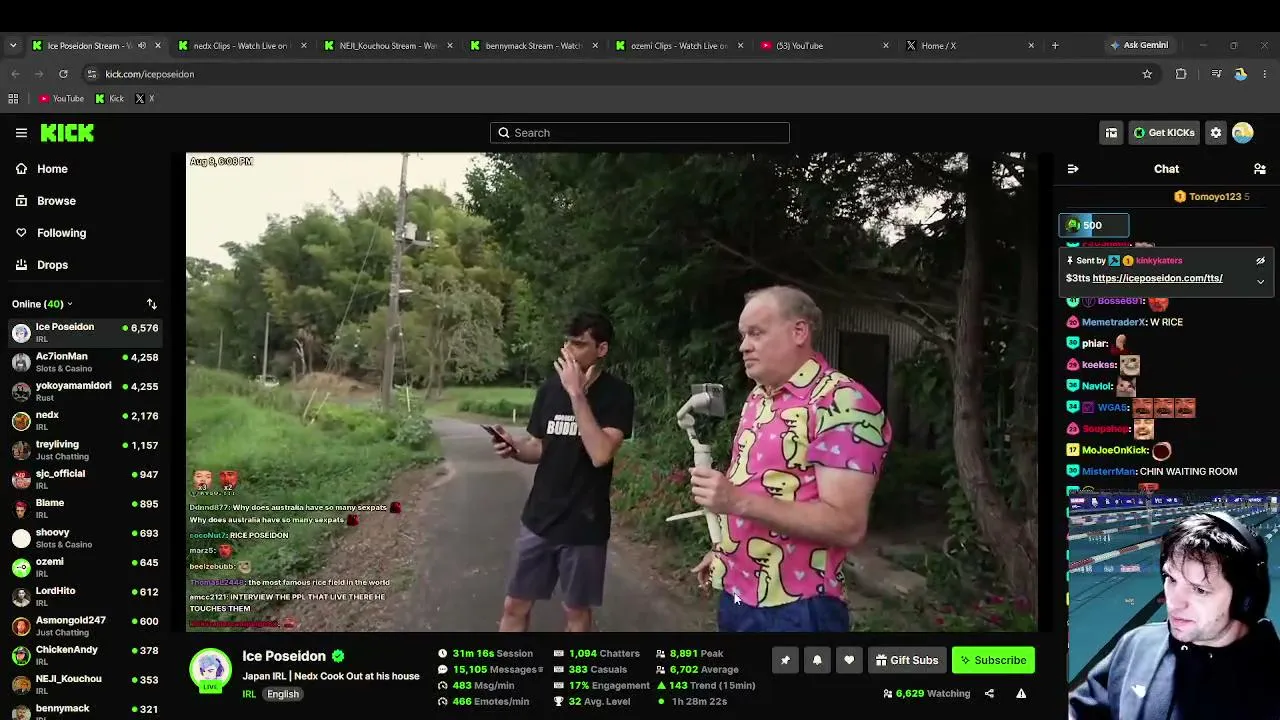Click the Gift Subs button
This screenshot has width=1280, height=720.
tap(906, 660)
